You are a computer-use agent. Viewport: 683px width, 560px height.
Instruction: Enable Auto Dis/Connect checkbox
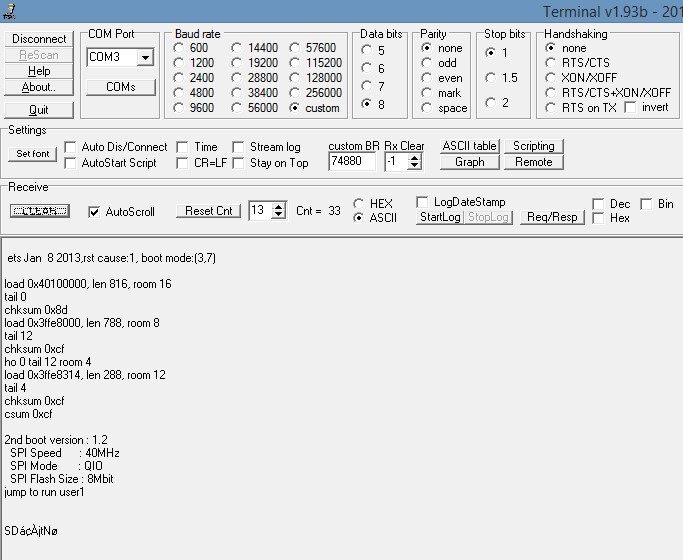70,147
